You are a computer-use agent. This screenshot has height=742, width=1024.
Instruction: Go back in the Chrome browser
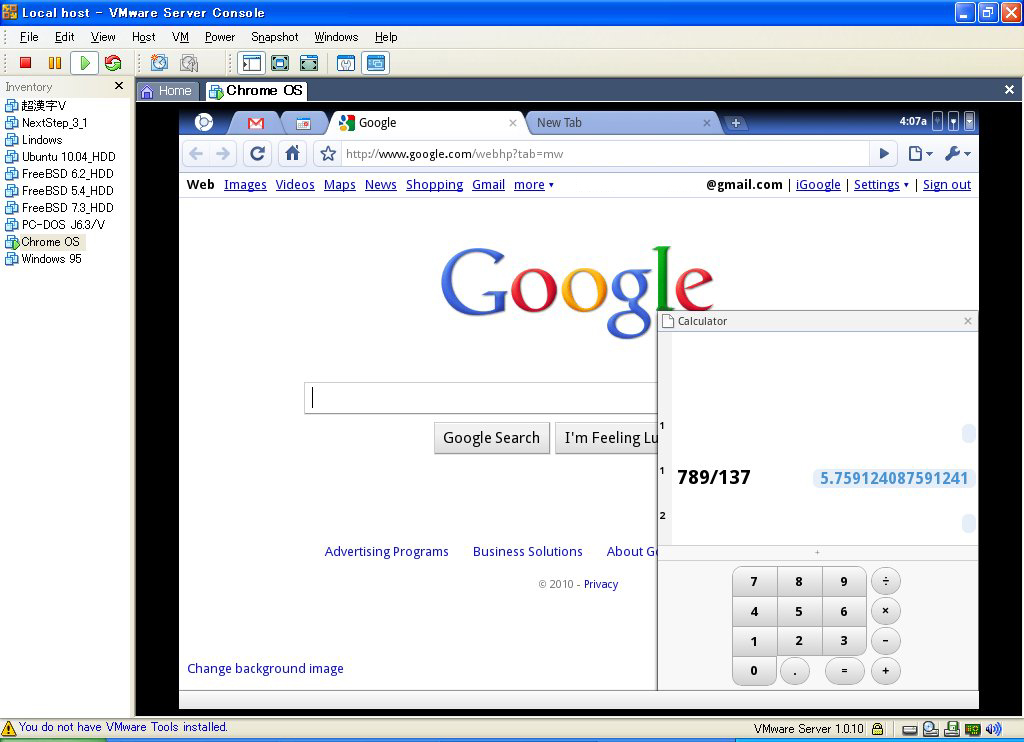pos(195,153)
